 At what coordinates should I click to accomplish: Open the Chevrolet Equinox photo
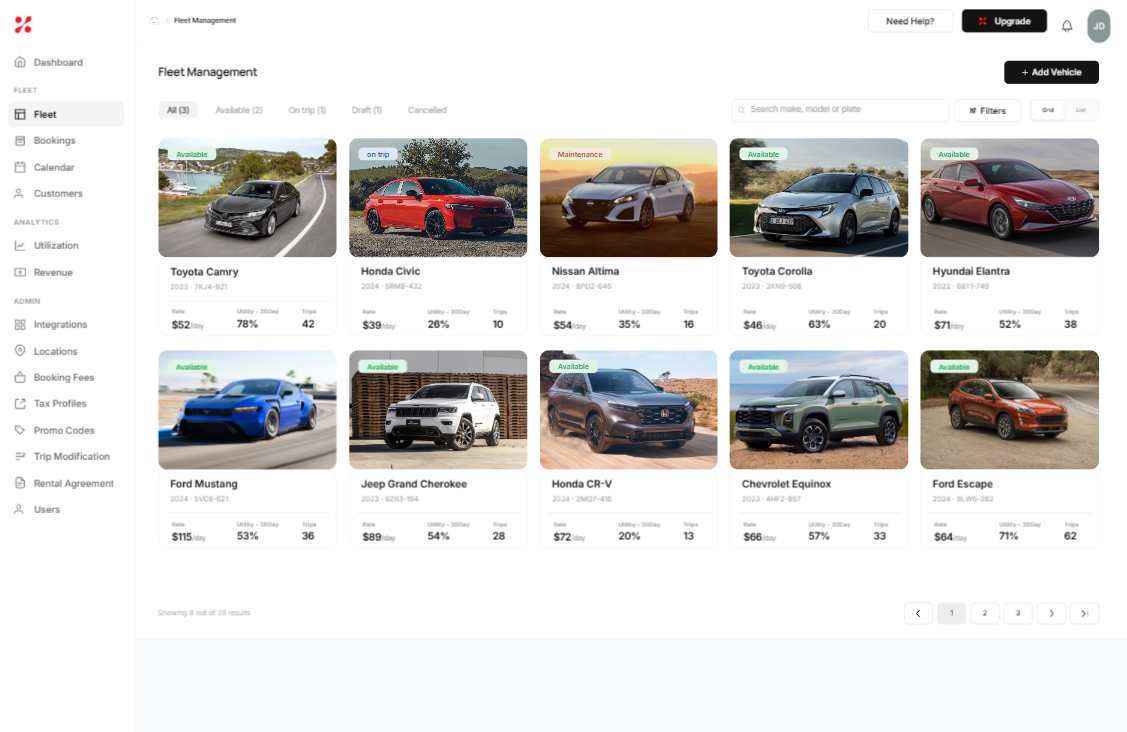click(819, 410)
